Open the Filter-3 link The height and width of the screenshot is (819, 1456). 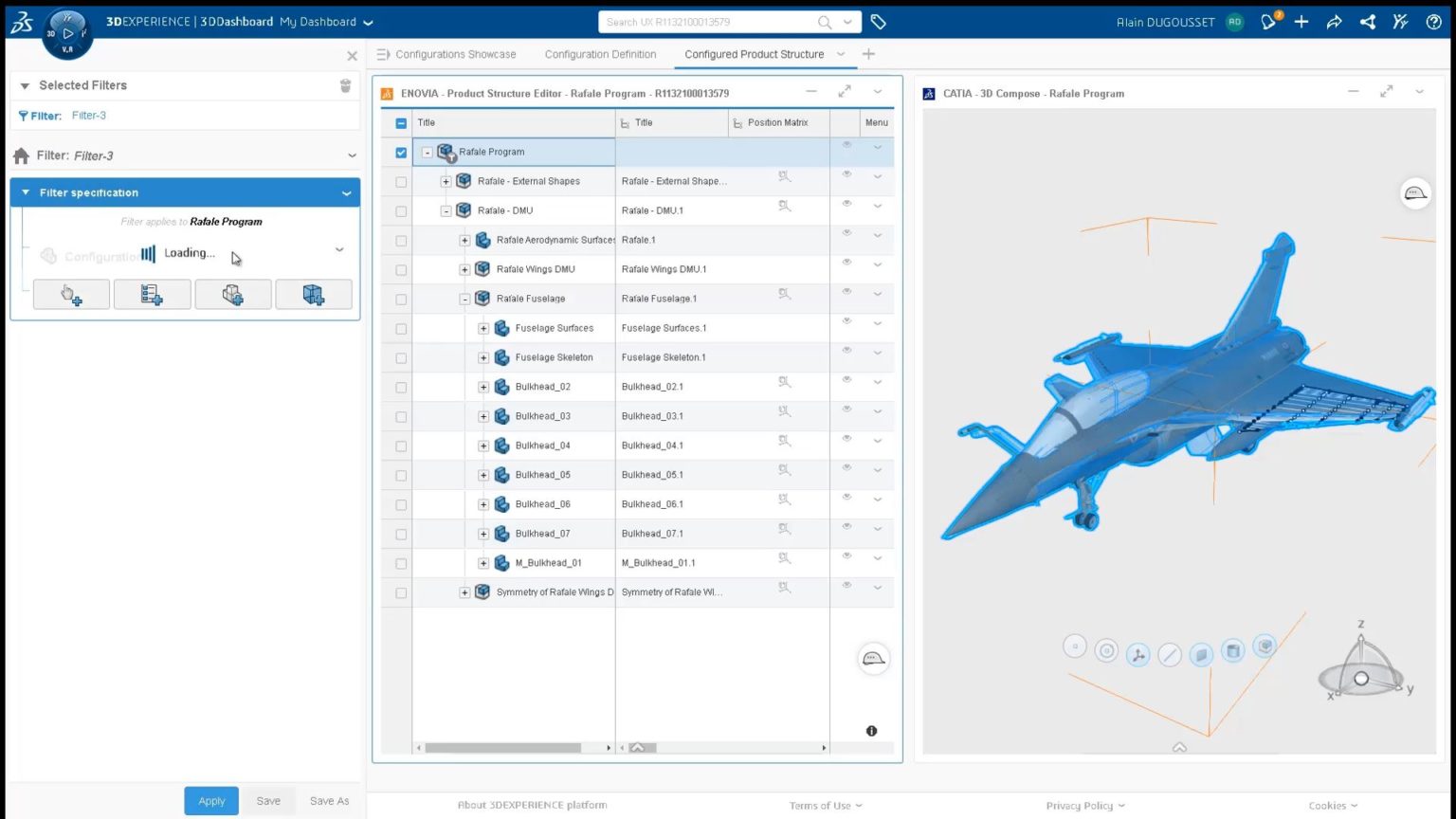(x=89, y=116)
